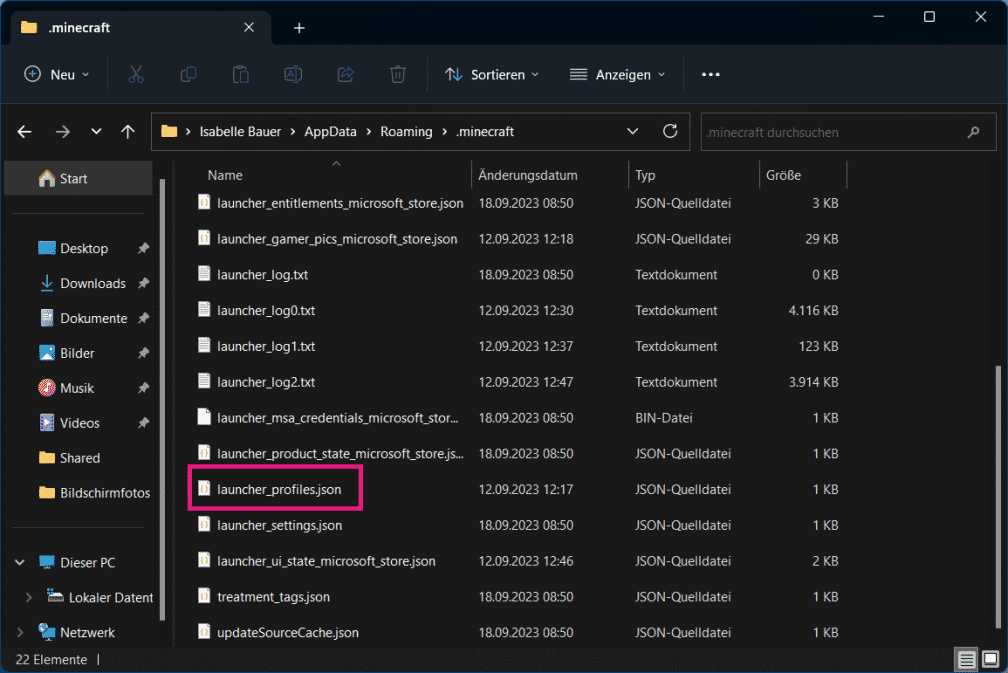Image resolution: width=1008 pixels, height=673 pixels.
Task: Open Videos in the navigation pane
Action: click(x=80, y=423)
